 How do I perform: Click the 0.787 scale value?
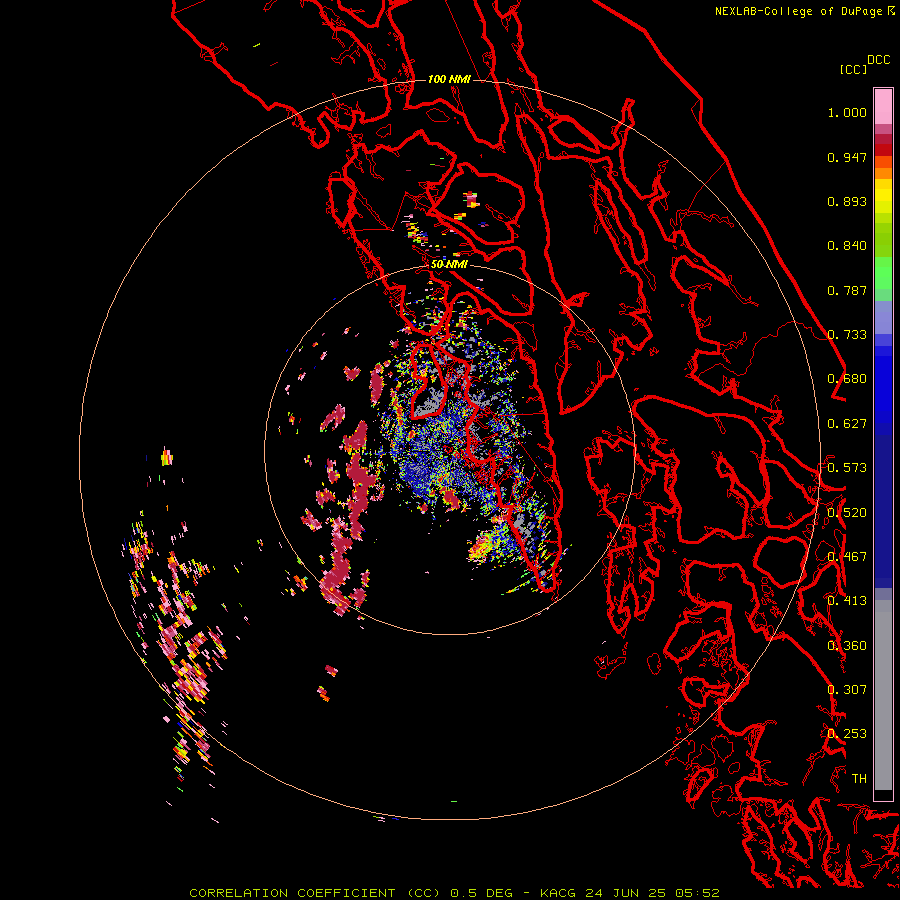[x=847, y=290]
